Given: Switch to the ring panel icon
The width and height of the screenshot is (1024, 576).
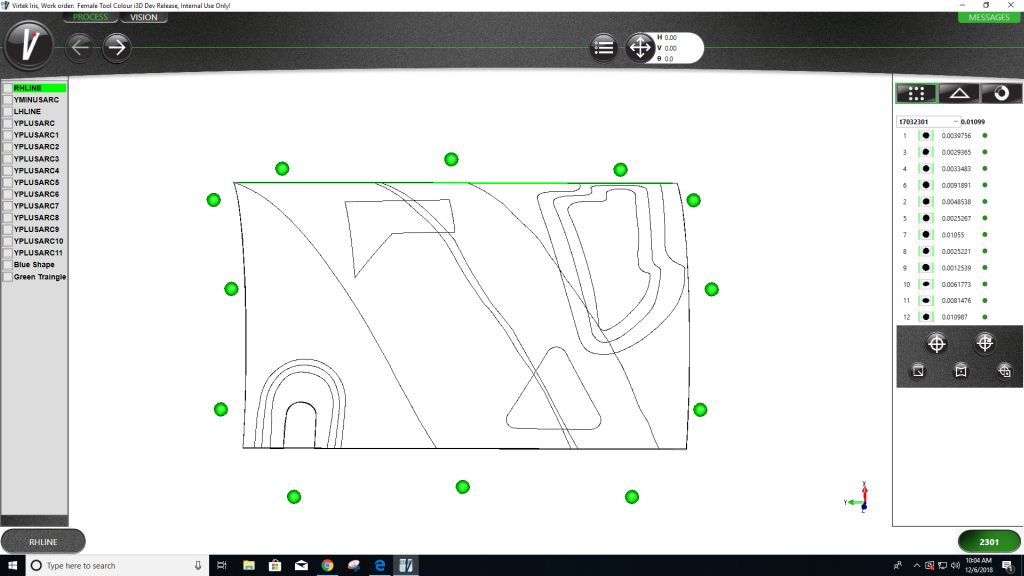Looking at the screenshot, I should coord(1001,93).
